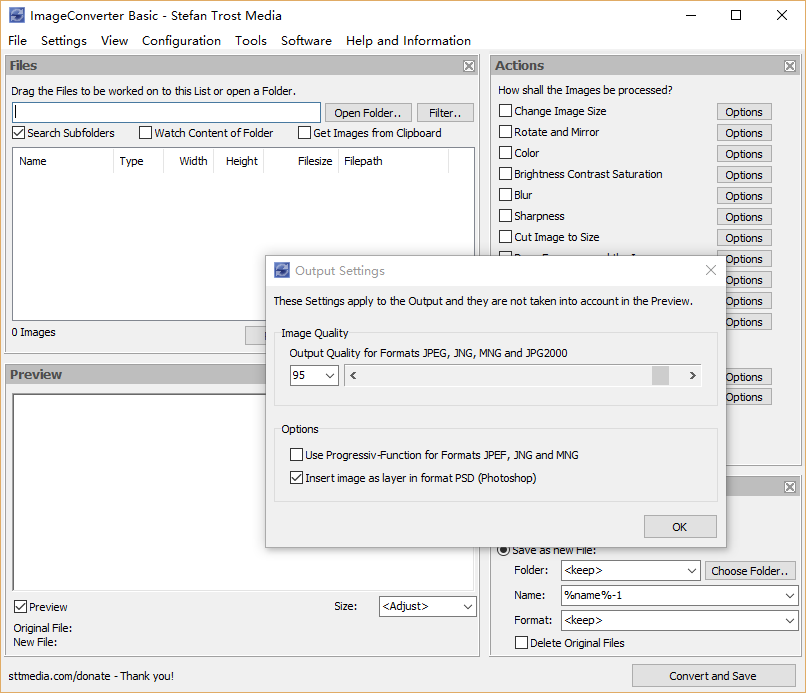The height and width of the screenshot is (693, 806).
Task: Click the Convert and Save button
Action: click(x=712, y=676)
